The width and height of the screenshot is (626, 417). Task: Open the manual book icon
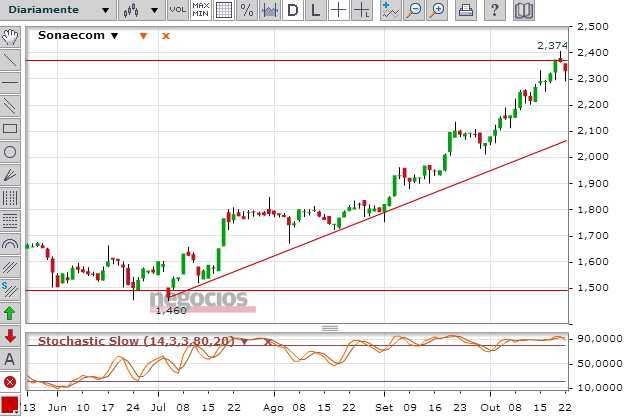523,10
